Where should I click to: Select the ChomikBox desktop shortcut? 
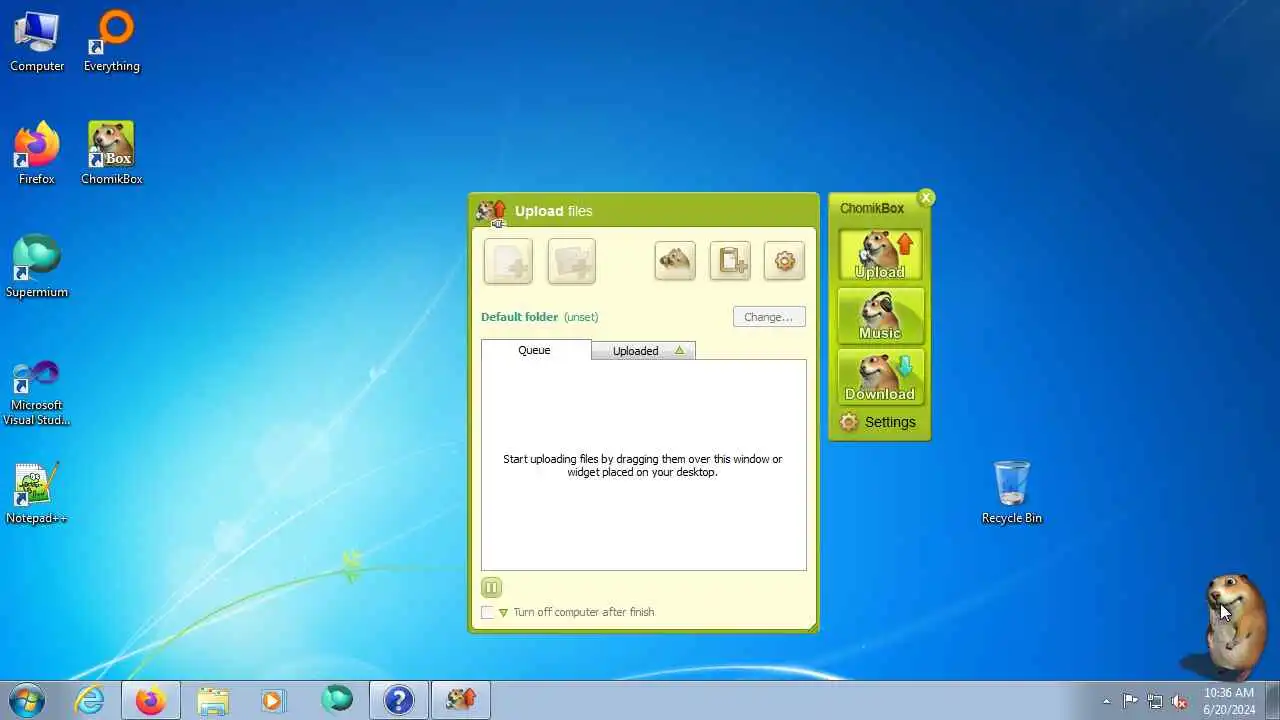click(112, 154)
